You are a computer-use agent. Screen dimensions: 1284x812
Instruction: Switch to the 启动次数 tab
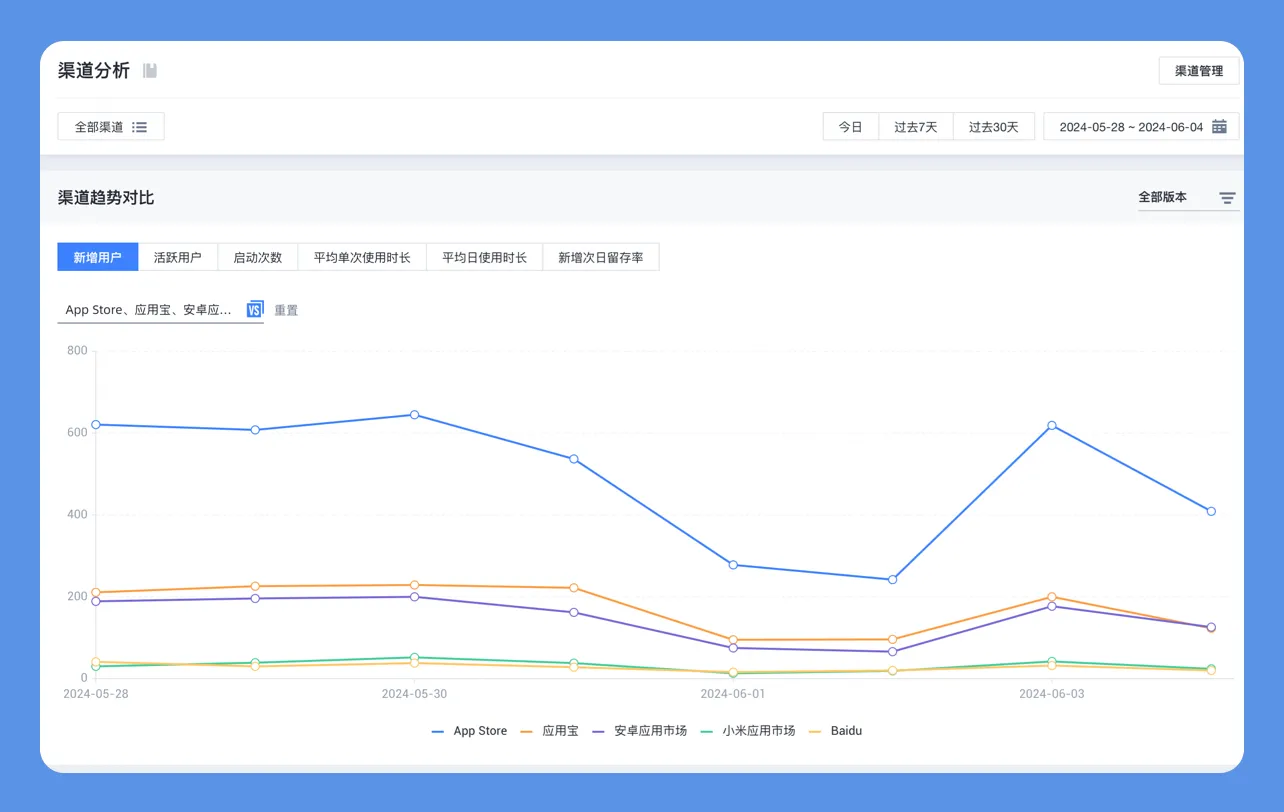click(258, 257)
